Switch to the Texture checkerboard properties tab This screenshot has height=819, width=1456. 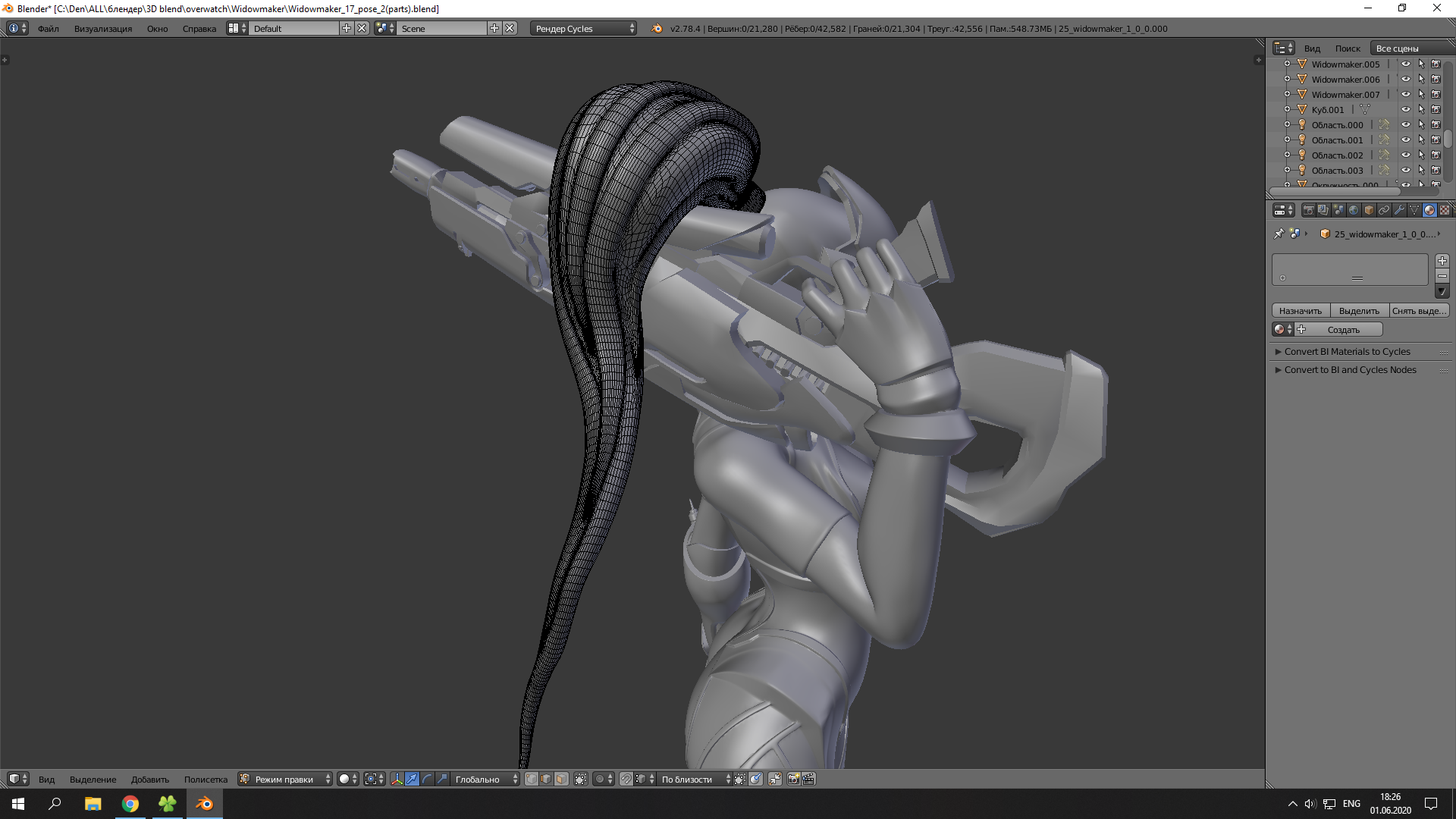point(1445,210)
